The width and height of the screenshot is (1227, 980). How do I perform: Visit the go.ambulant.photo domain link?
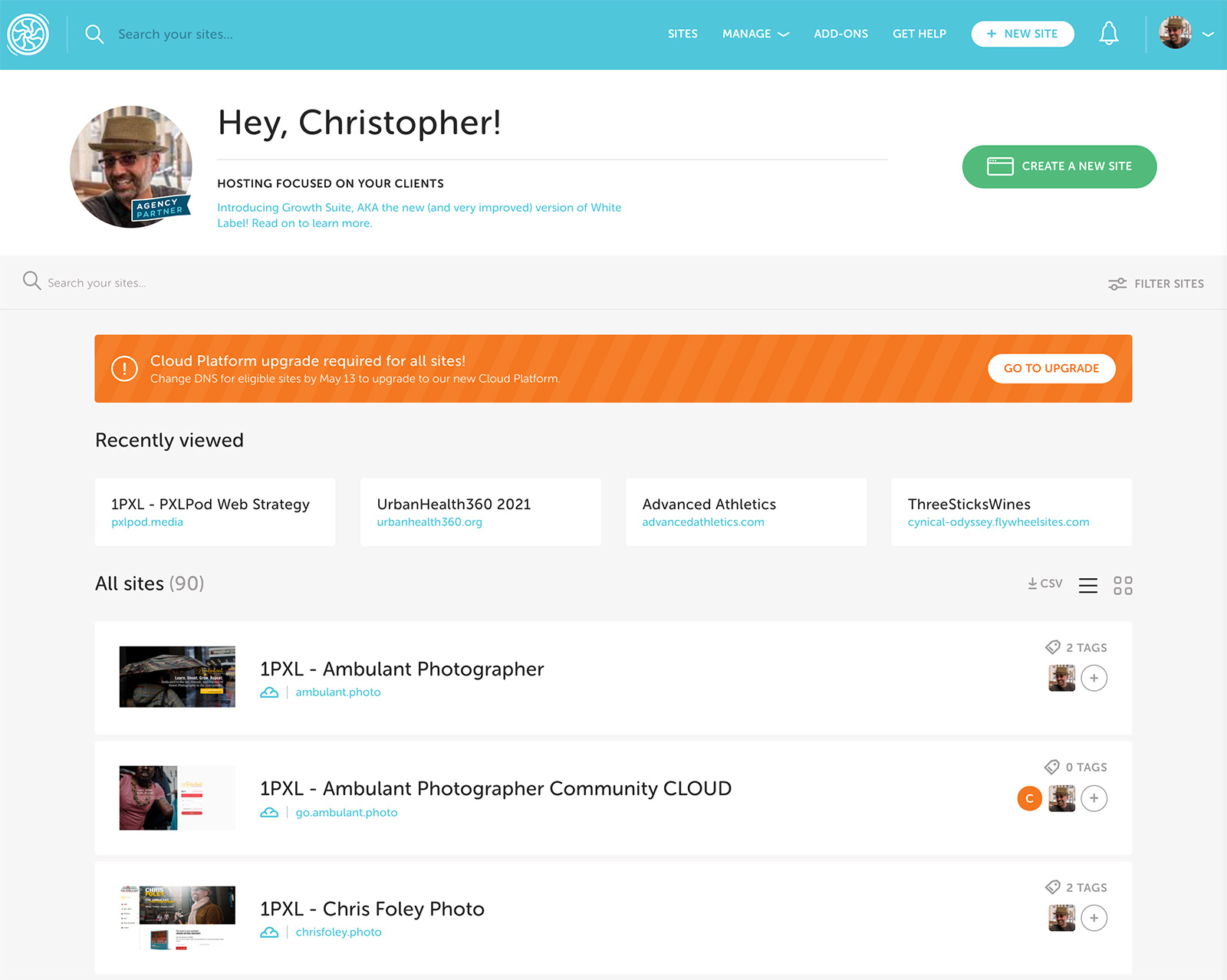(x=347, y=812)
